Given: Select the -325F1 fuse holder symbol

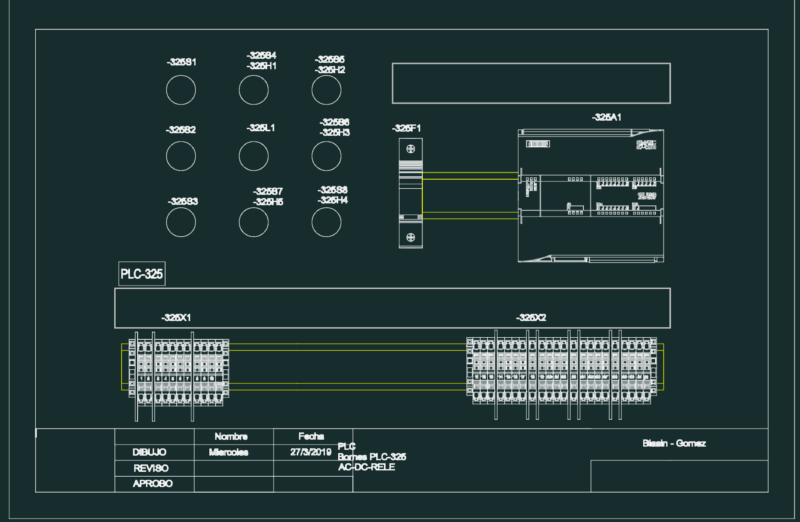Looking at the screenshot, I should (411, 193).
